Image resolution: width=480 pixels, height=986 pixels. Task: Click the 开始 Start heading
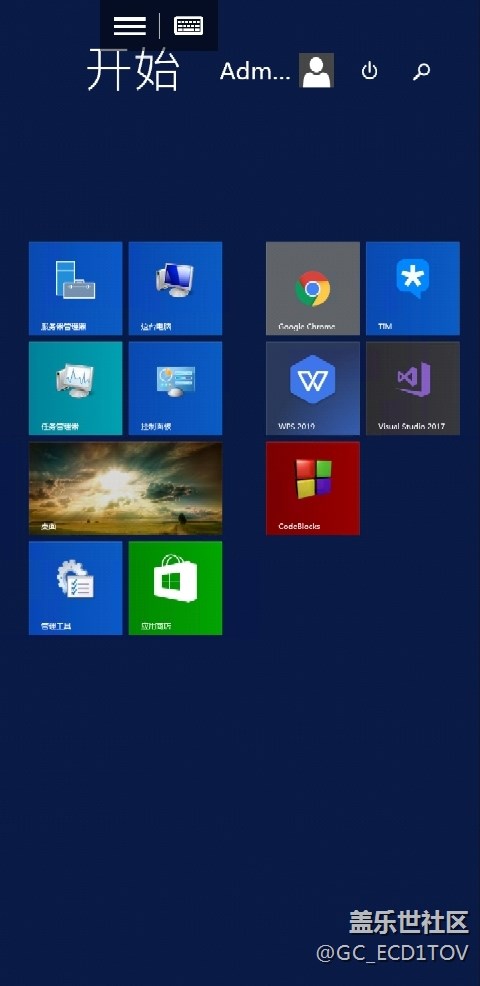(x=133, y=69)
